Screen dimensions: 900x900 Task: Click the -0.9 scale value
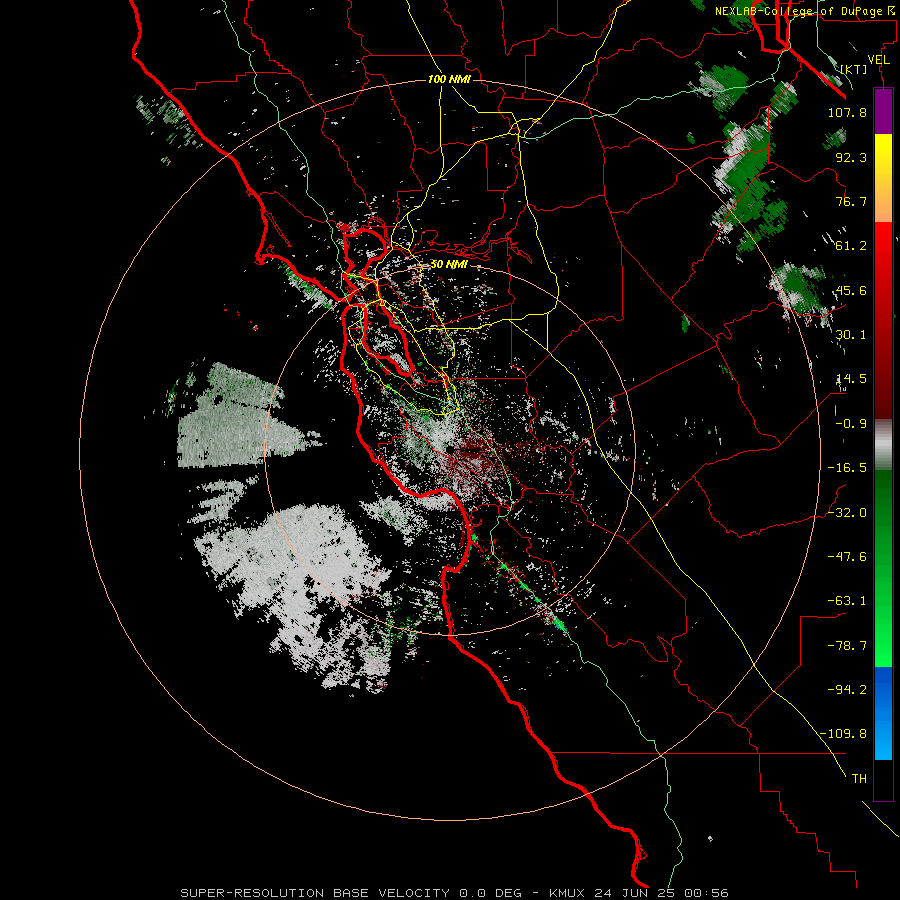851,424
